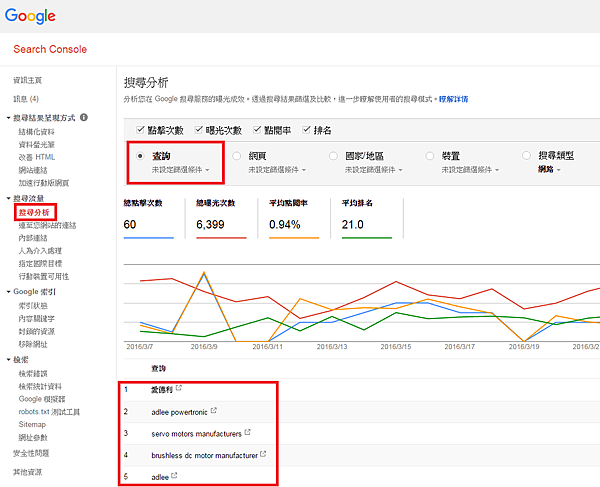The image size is (600, 487).
Task: Select the 網頁 radio button
Action: point(237,156)
